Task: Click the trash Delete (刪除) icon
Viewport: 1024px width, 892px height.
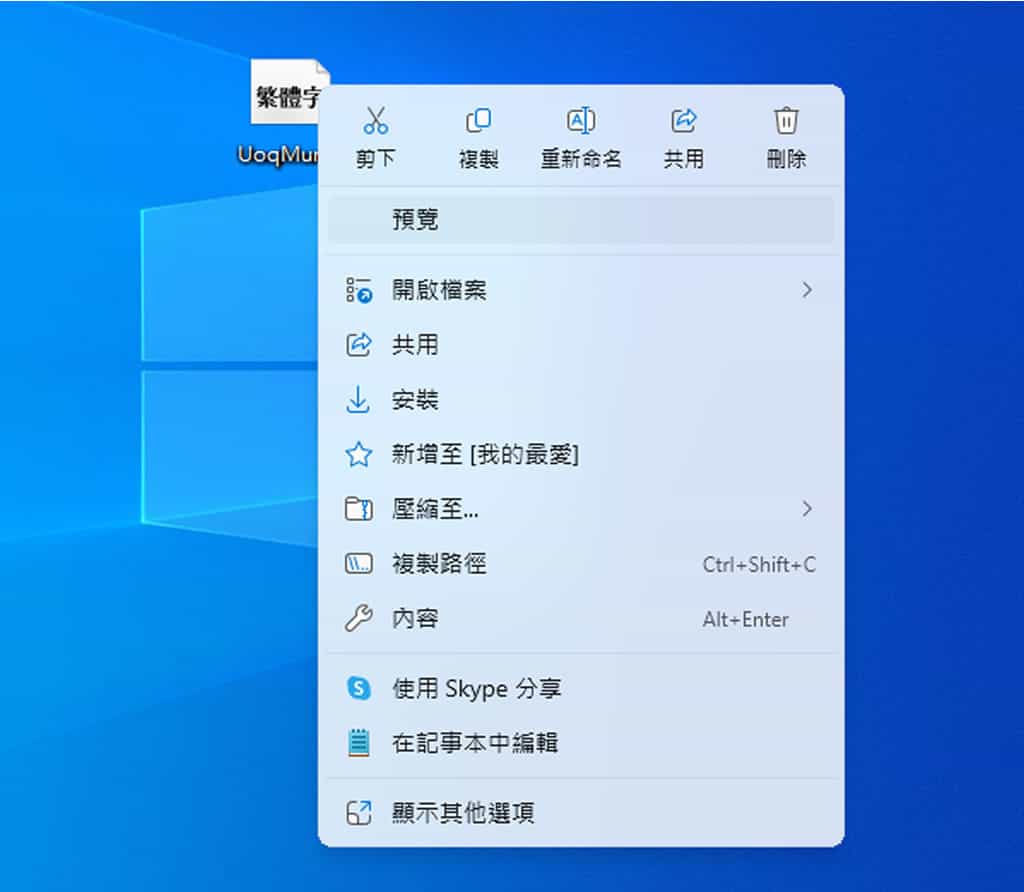Action: click(x=786, y=121)
